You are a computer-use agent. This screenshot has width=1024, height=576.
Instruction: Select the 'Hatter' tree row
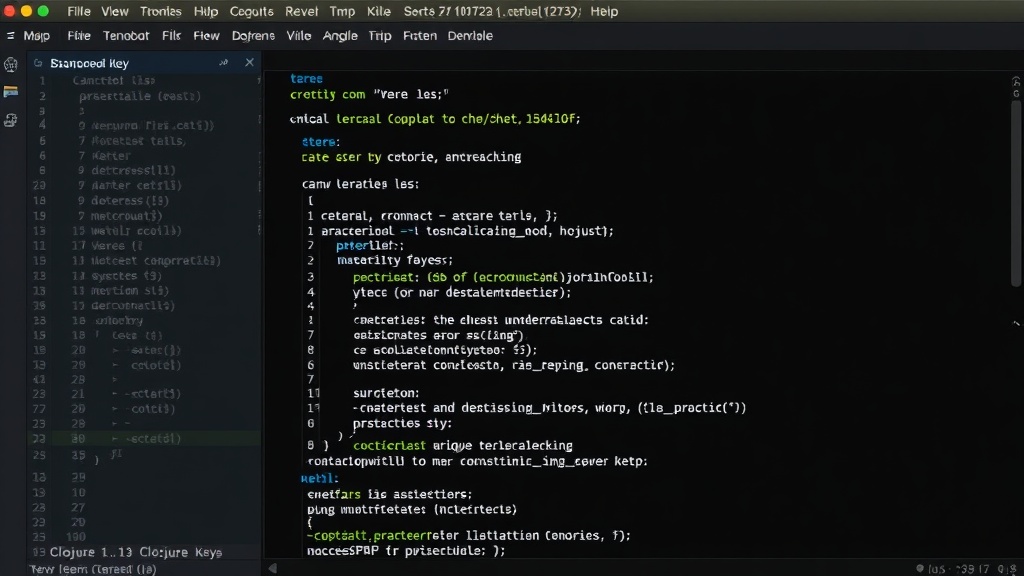(111, 156)
